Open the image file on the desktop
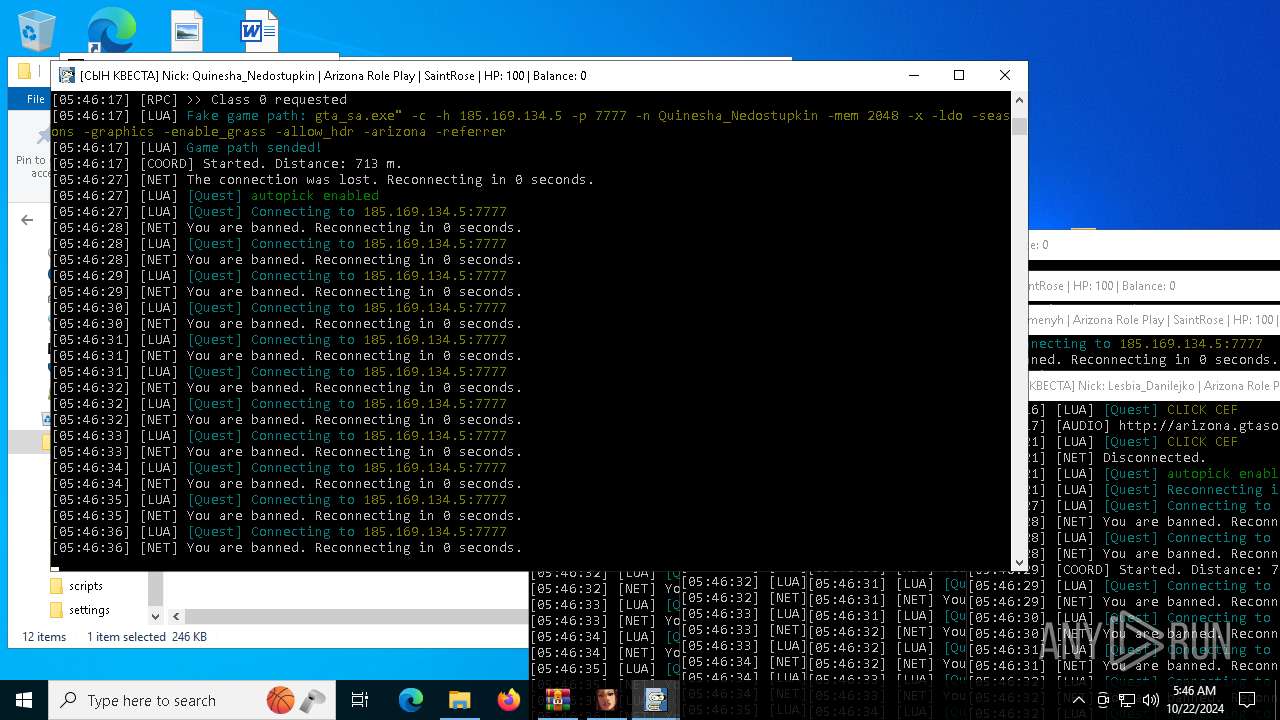Screen dimensions: 1280x720 click(186, 30)
